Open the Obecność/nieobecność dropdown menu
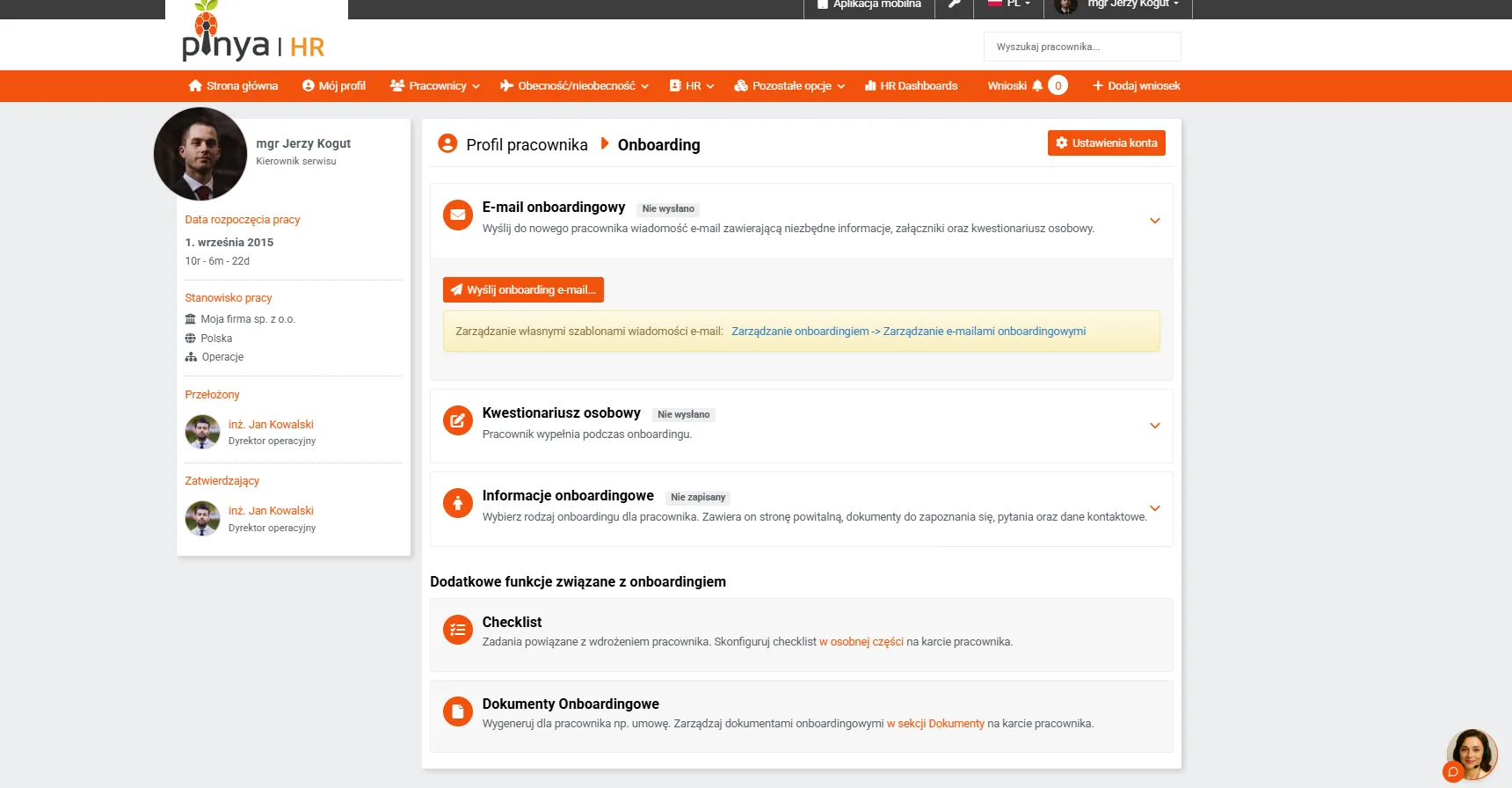The width and height of the screenshot is (1512, 788). point(574,85)
